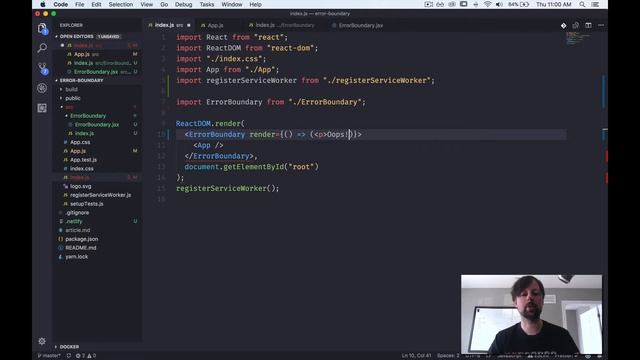Click the macOS Spotlight search icon
640x360 pixels.
(x=582, y=4)
